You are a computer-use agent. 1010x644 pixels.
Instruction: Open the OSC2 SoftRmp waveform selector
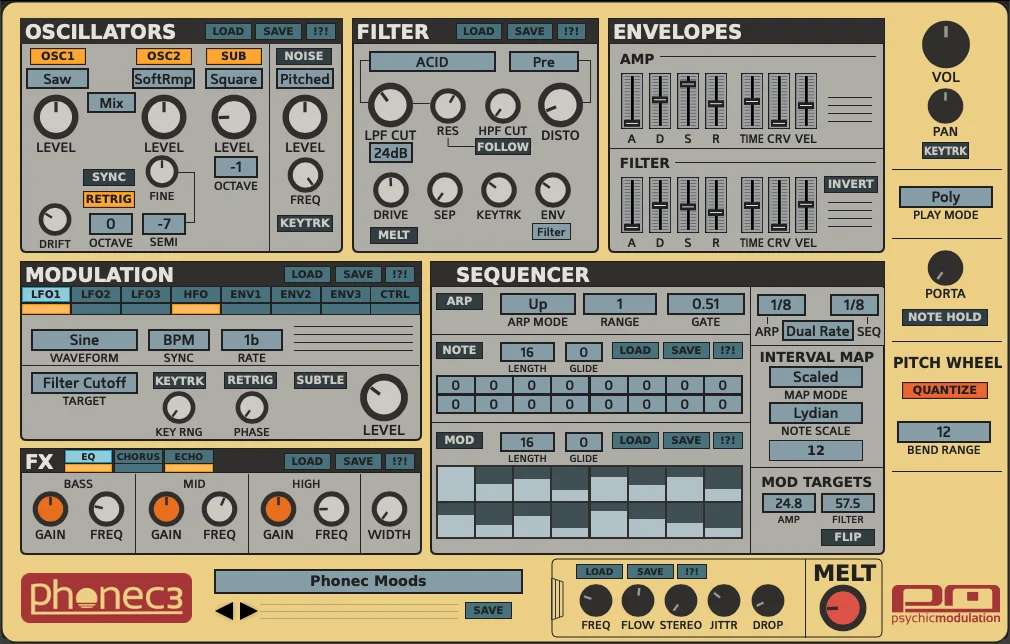pyautogui.click(x=164, y=79)
